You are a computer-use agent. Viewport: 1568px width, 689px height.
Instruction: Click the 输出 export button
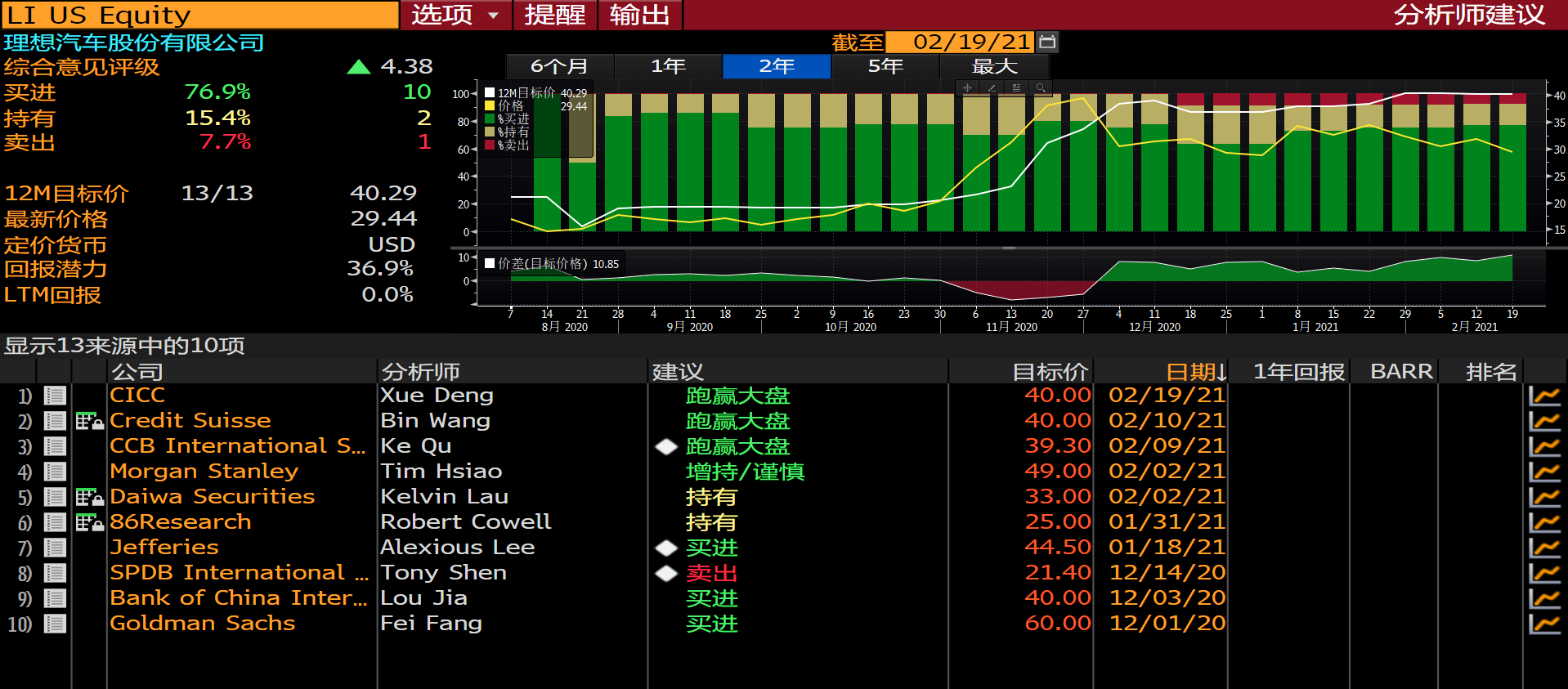pos(640,15)
